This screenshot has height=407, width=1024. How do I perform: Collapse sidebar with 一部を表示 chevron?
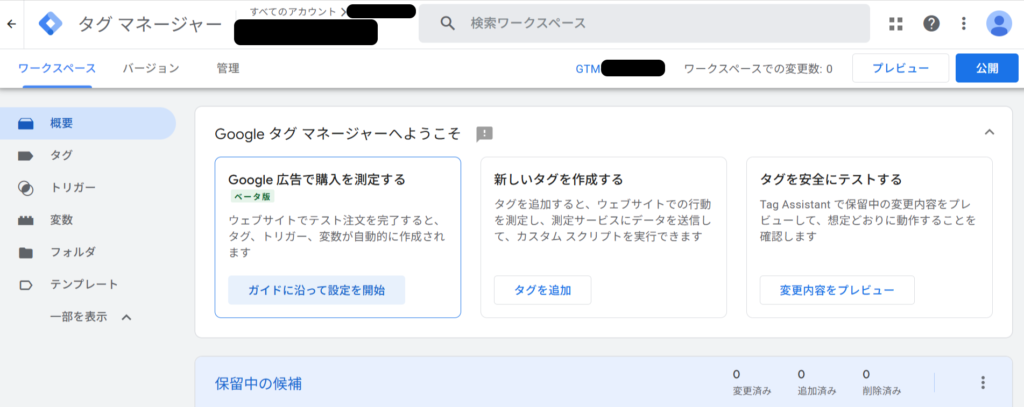(x=127, y=317)
